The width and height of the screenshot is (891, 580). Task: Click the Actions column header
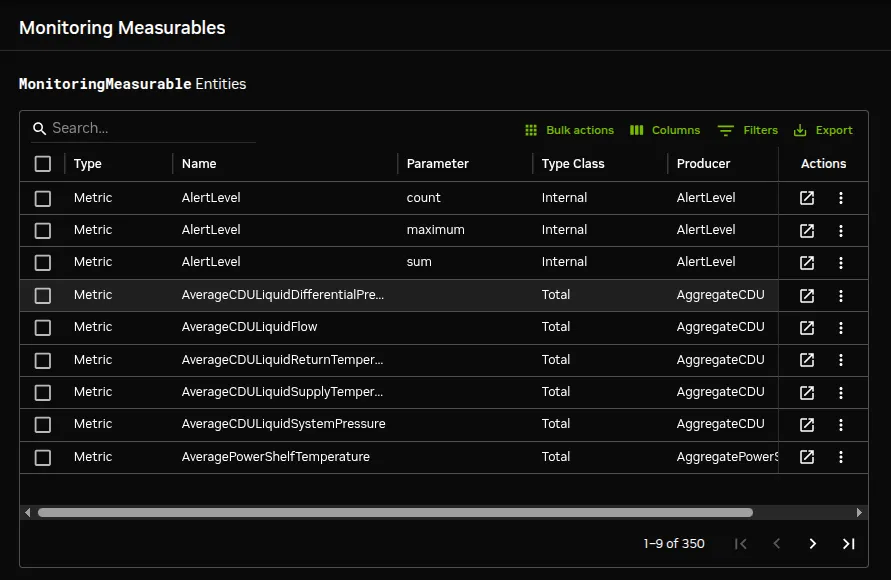click(823, 164)
